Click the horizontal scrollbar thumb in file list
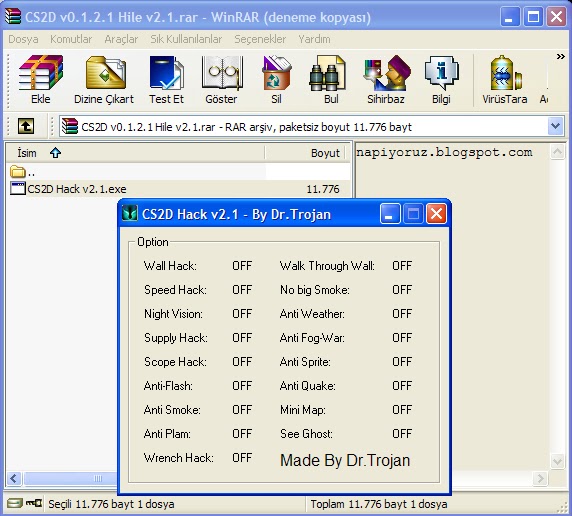Screen dimensions: 572x516 tap(70, 478)
